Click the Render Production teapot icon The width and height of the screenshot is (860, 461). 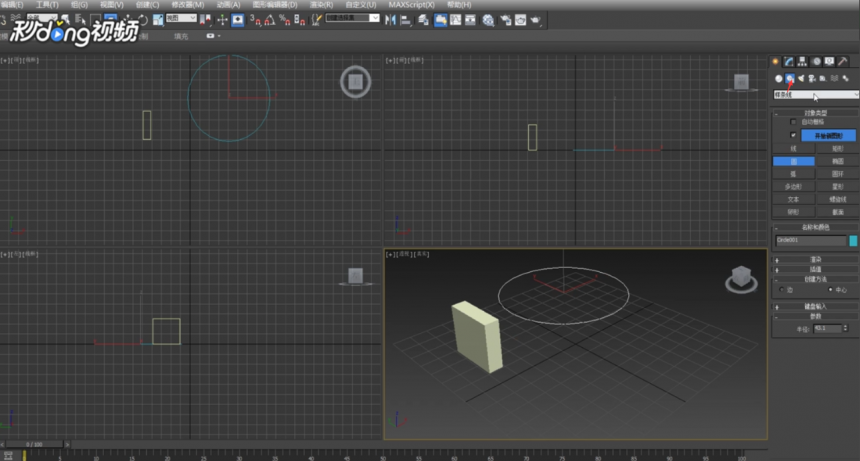[x=536, y=20]
